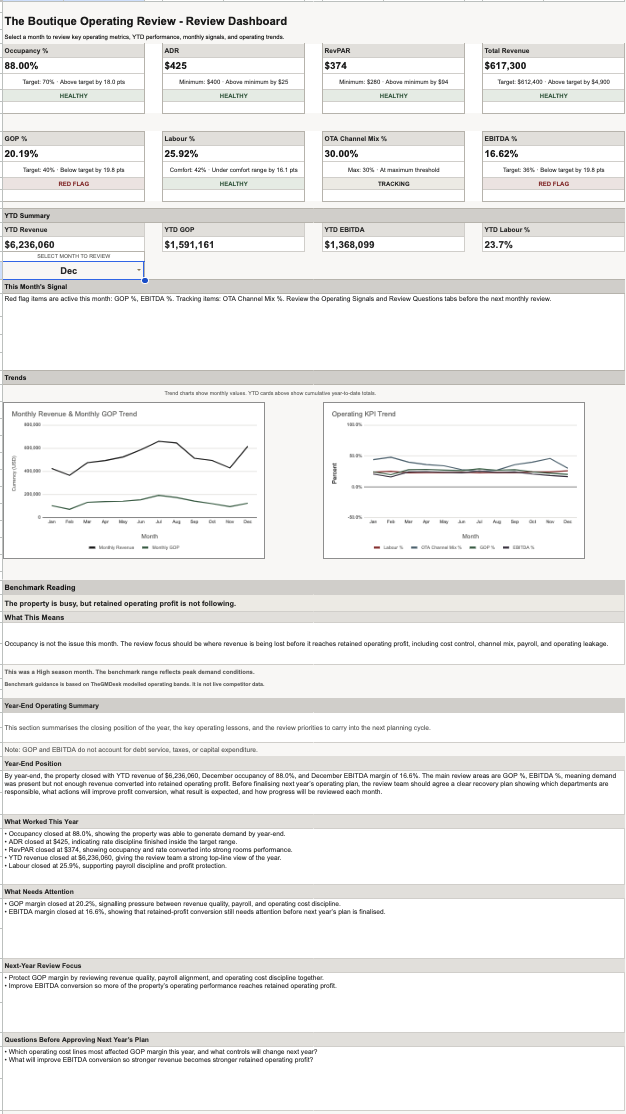Select the Total Revenue value $617,300

click(554, 66)
